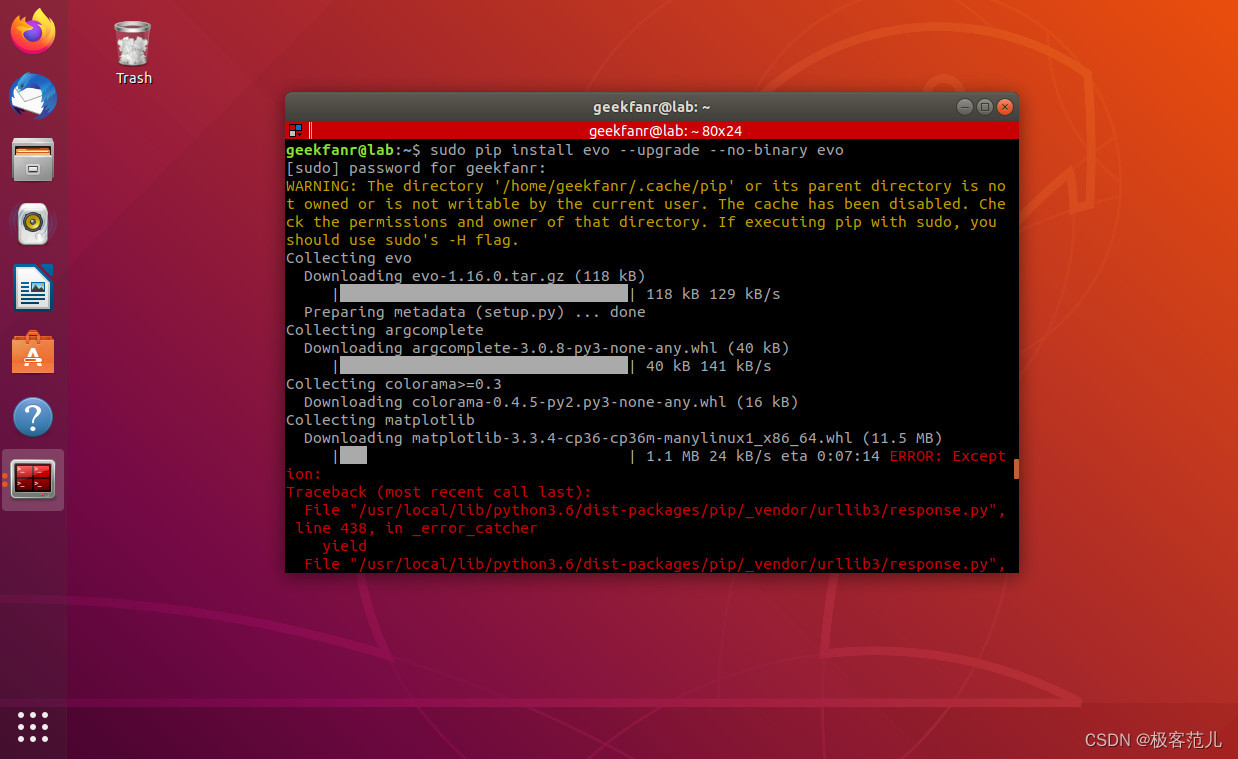Launch Thunderbird mail from the dock
This screenshot has width=1238, height=759.
pyautogui.click(x=33, y=97)
